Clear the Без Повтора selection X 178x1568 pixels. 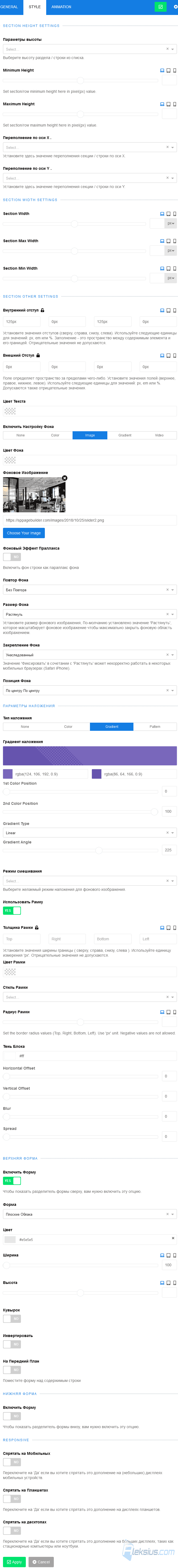pyautogui.click(x=168, y=589)
